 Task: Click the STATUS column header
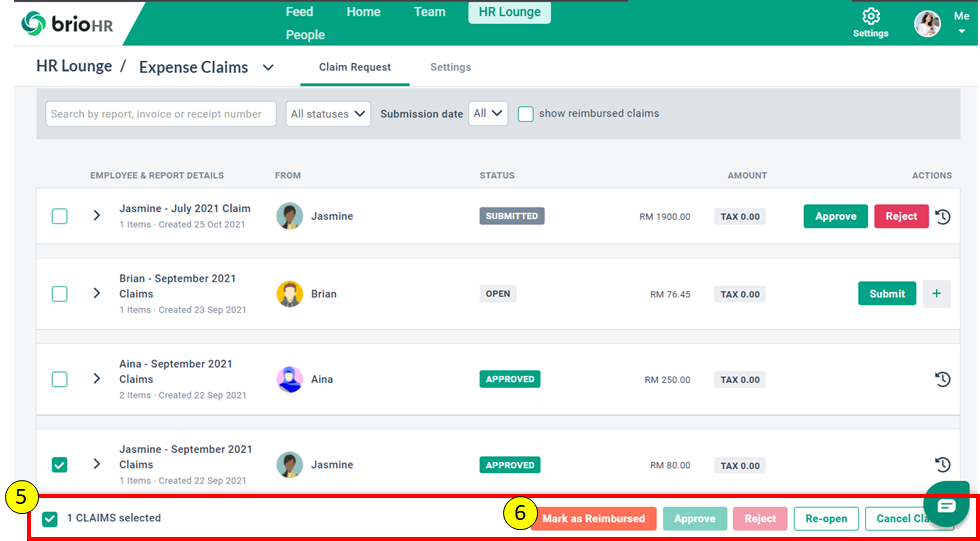click(497, 176)
